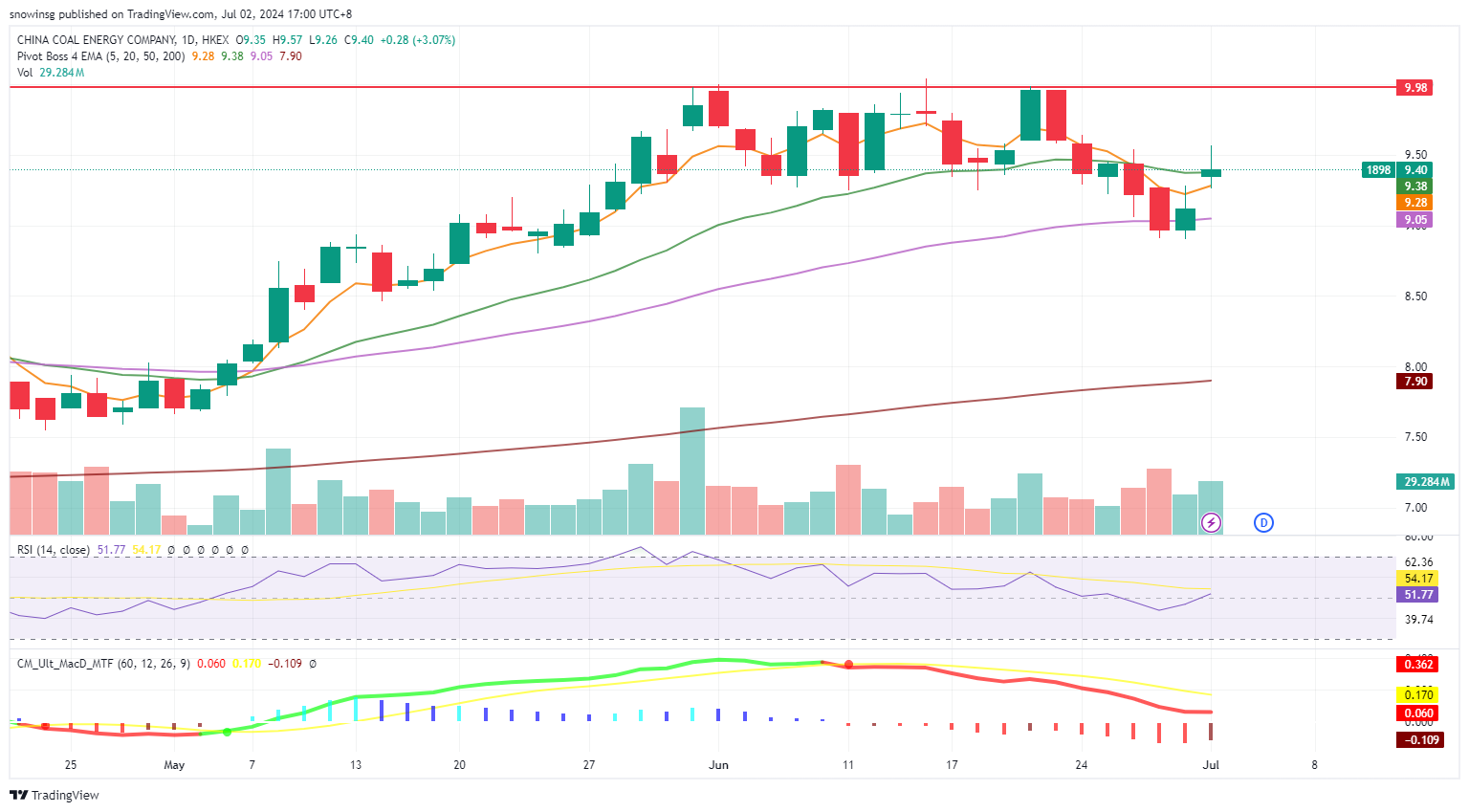Click the '25' date on time axis

tap(71, 765)
